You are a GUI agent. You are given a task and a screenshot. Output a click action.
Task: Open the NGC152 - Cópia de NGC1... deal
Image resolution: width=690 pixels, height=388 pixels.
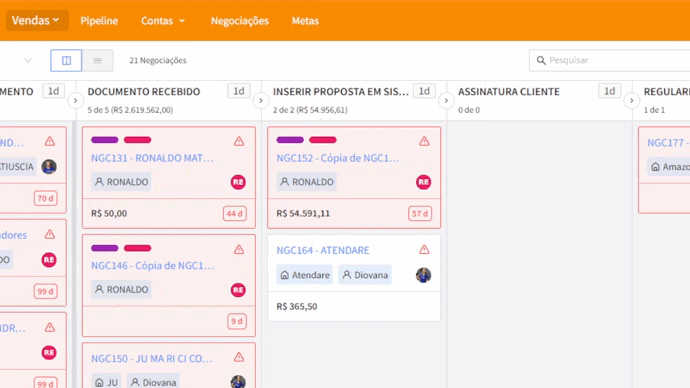coord(338,158)
